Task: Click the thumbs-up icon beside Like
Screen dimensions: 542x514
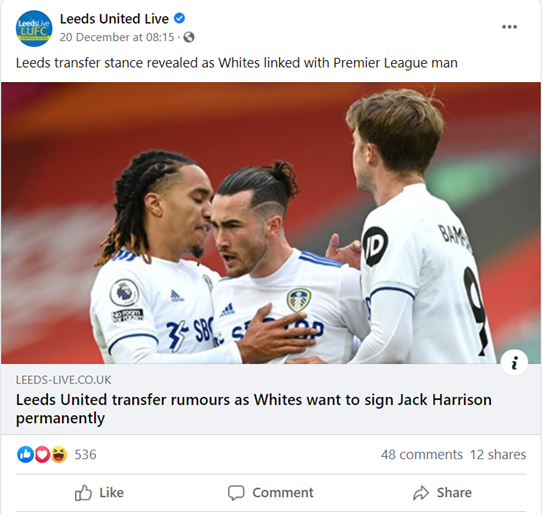Action: tap(83, 493)
